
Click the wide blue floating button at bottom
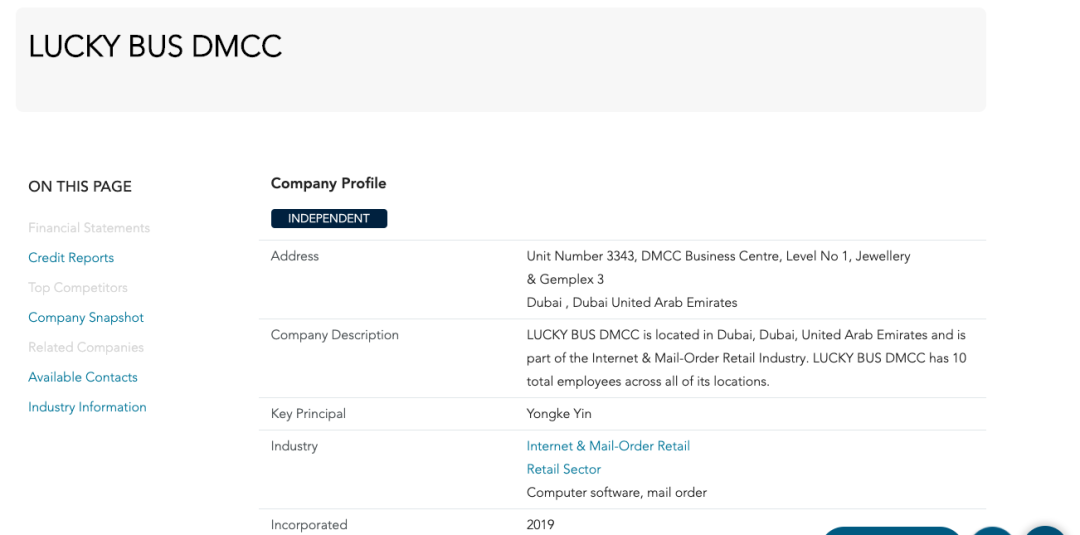891,530
